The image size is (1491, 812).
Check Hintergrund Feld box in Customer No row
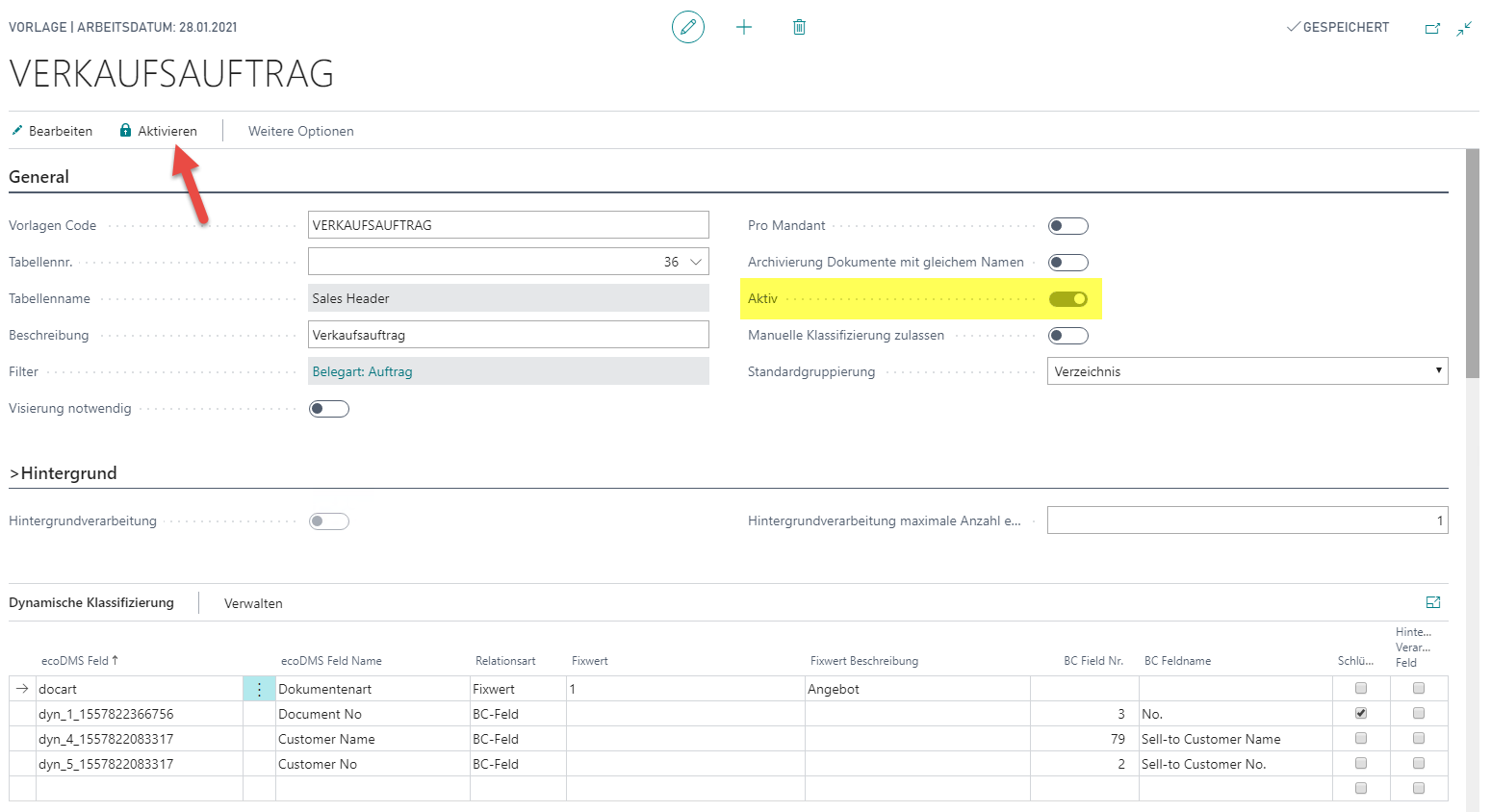(1419, 763)
